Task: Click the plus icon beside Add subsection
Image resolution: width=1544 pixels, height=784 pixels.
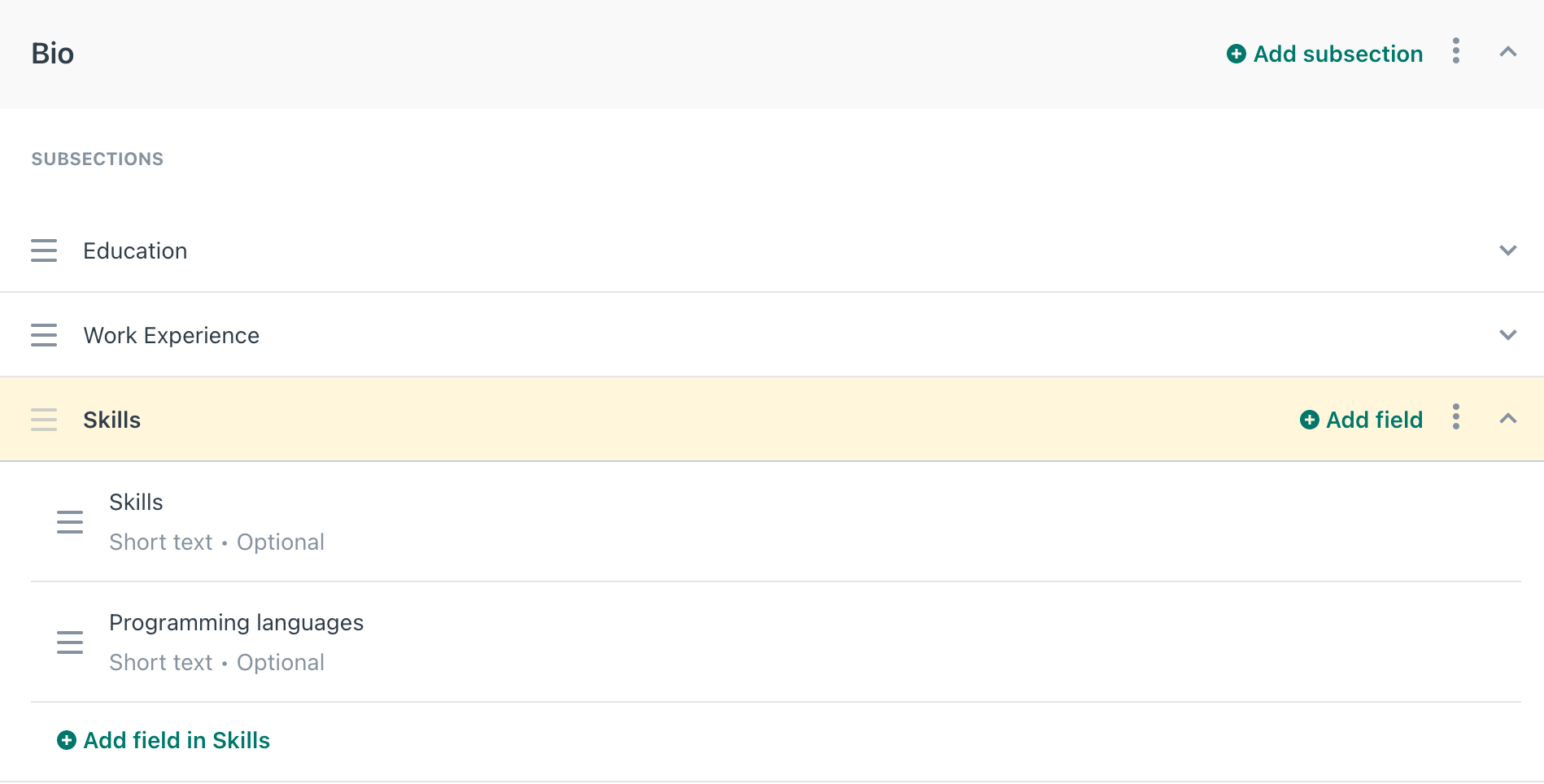Action: click(x=1236, y=54)
